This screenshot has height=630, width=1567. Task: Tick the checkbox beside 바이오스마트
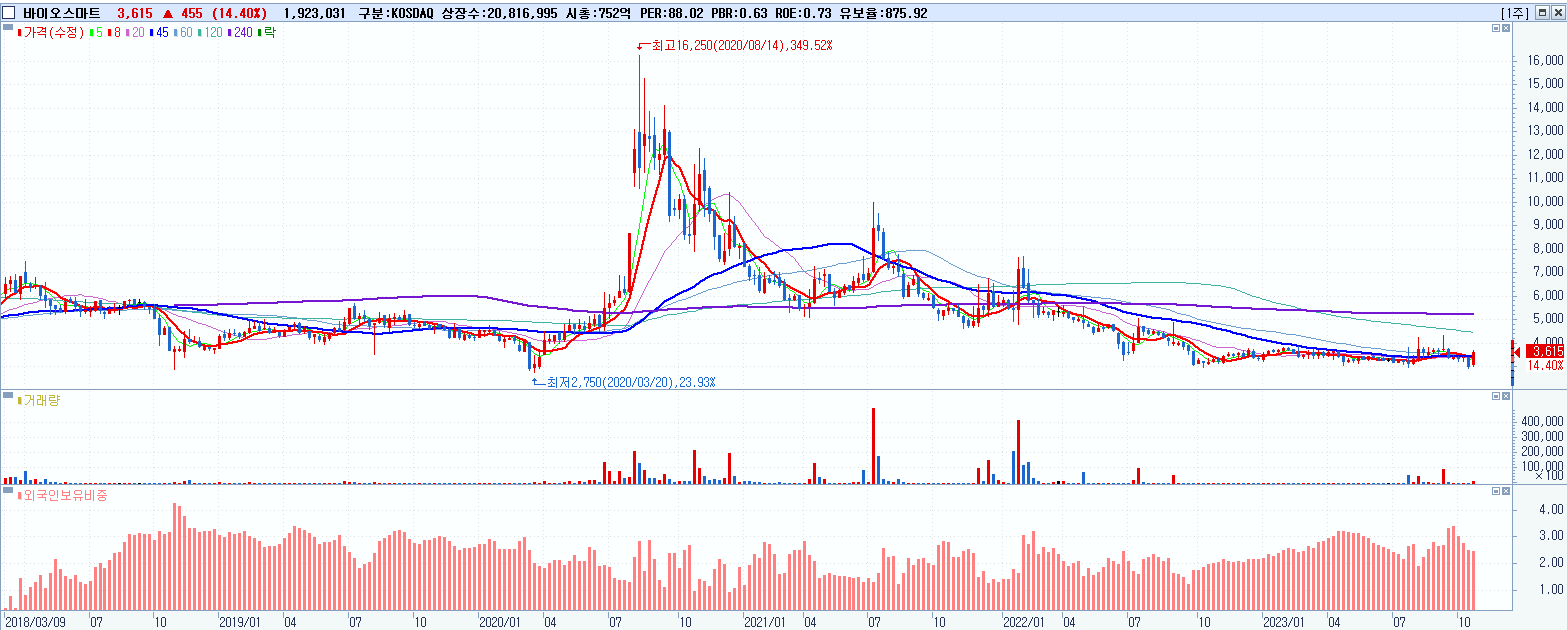point(10,13)
